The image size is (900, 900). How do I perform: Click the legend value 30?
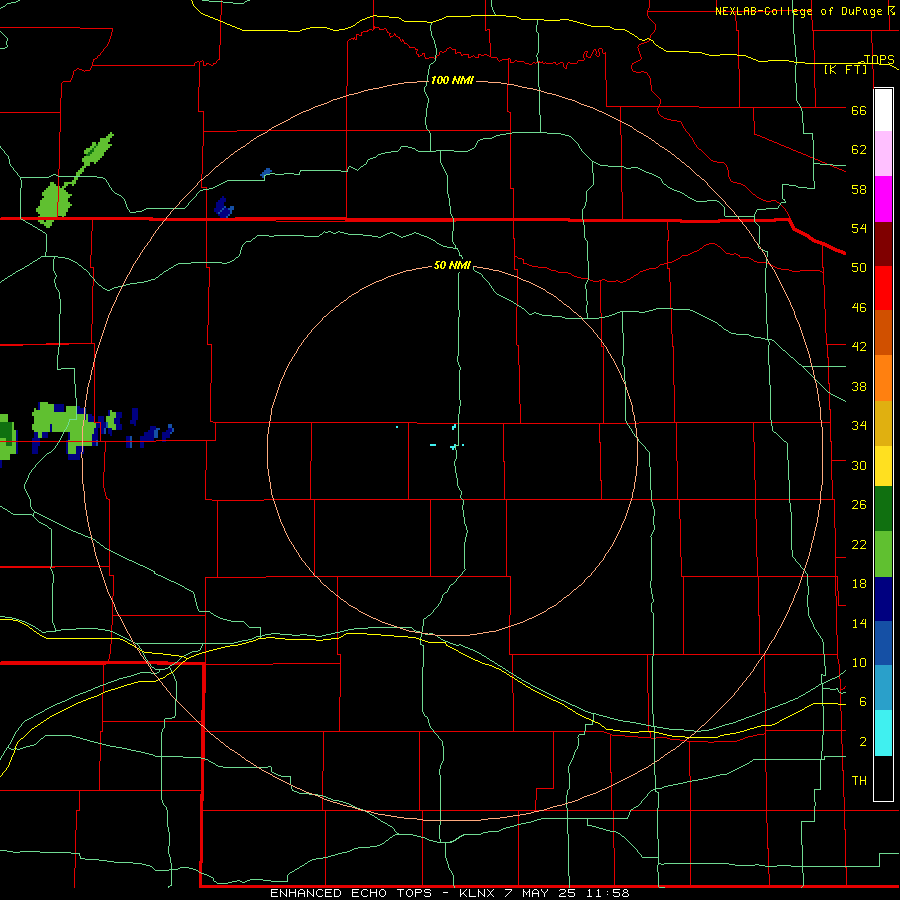[x=859, y=465]
